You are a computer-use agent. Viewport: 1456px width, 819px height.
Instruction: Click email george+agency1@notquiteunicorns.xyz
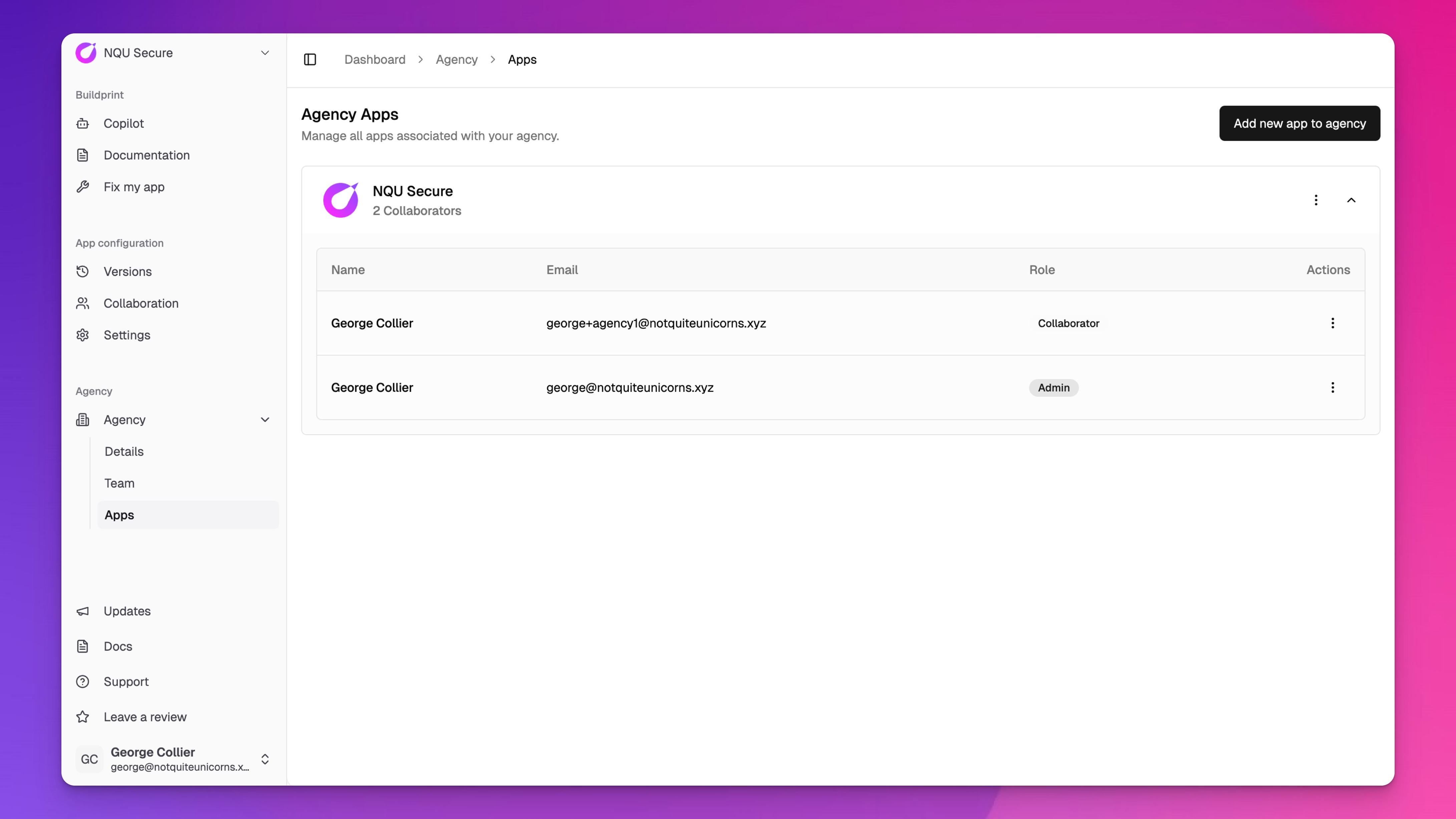tap(656, 323)
